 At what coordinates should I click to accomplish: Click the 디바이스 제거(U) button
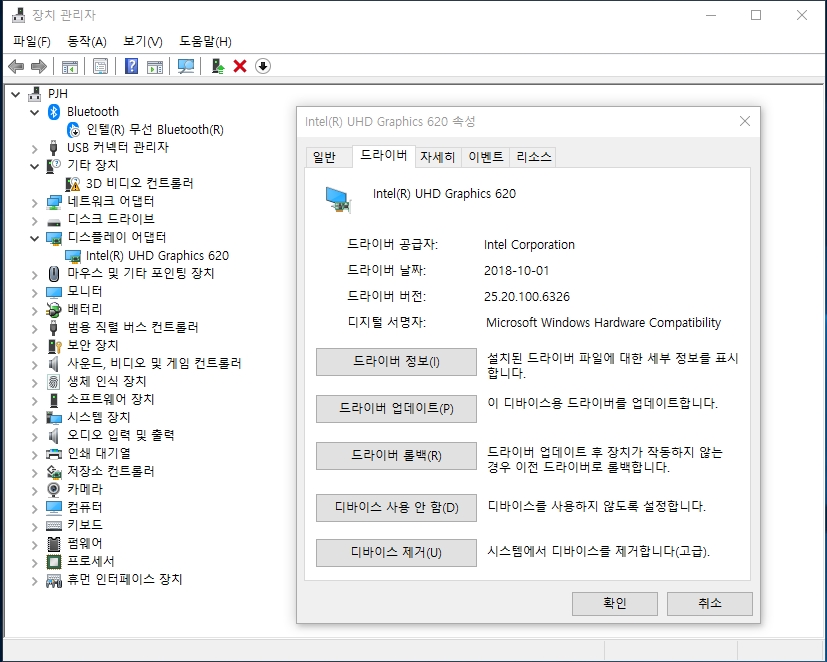tap(396, 553)
